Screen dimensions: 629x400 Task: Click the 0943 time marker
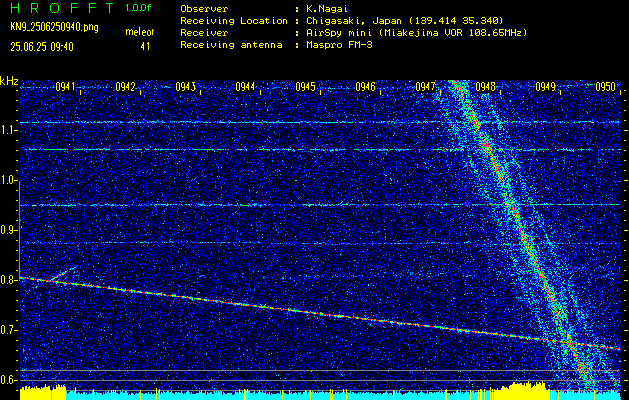click(x=185, y=87)
